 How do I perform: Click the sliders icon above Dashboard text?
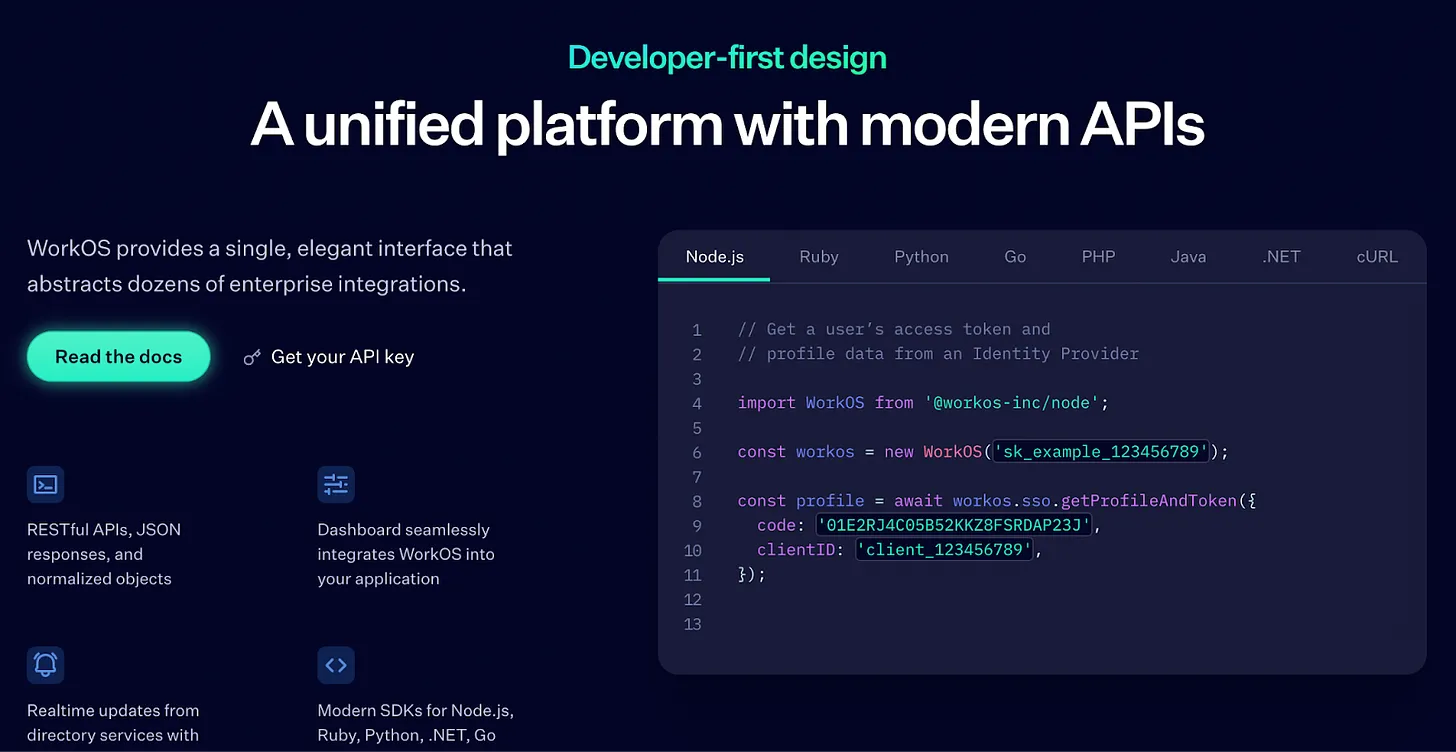pos(336,485)
